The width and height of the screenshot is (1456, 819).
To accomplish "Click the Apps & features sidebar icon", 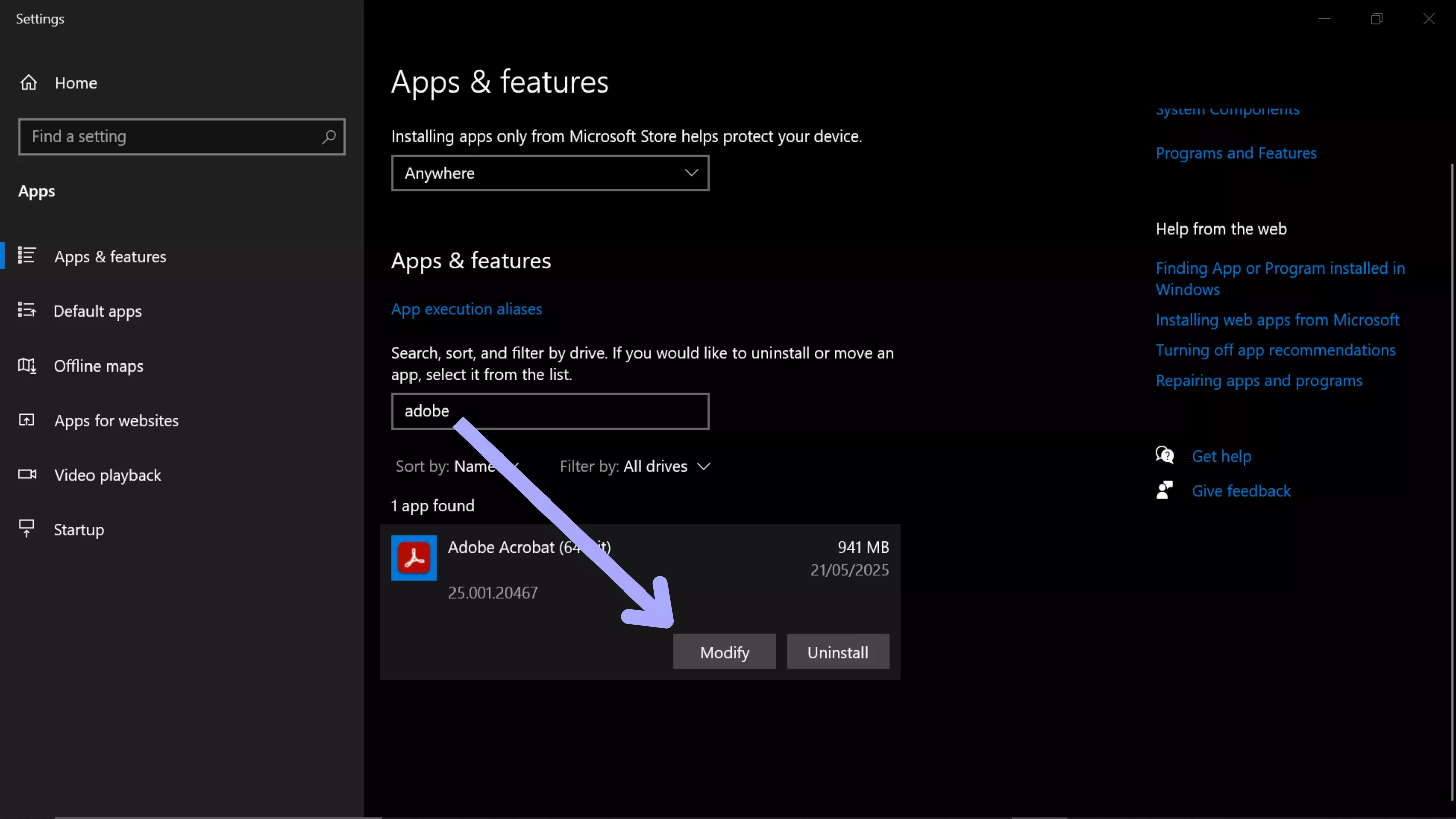I will [27, 255].
